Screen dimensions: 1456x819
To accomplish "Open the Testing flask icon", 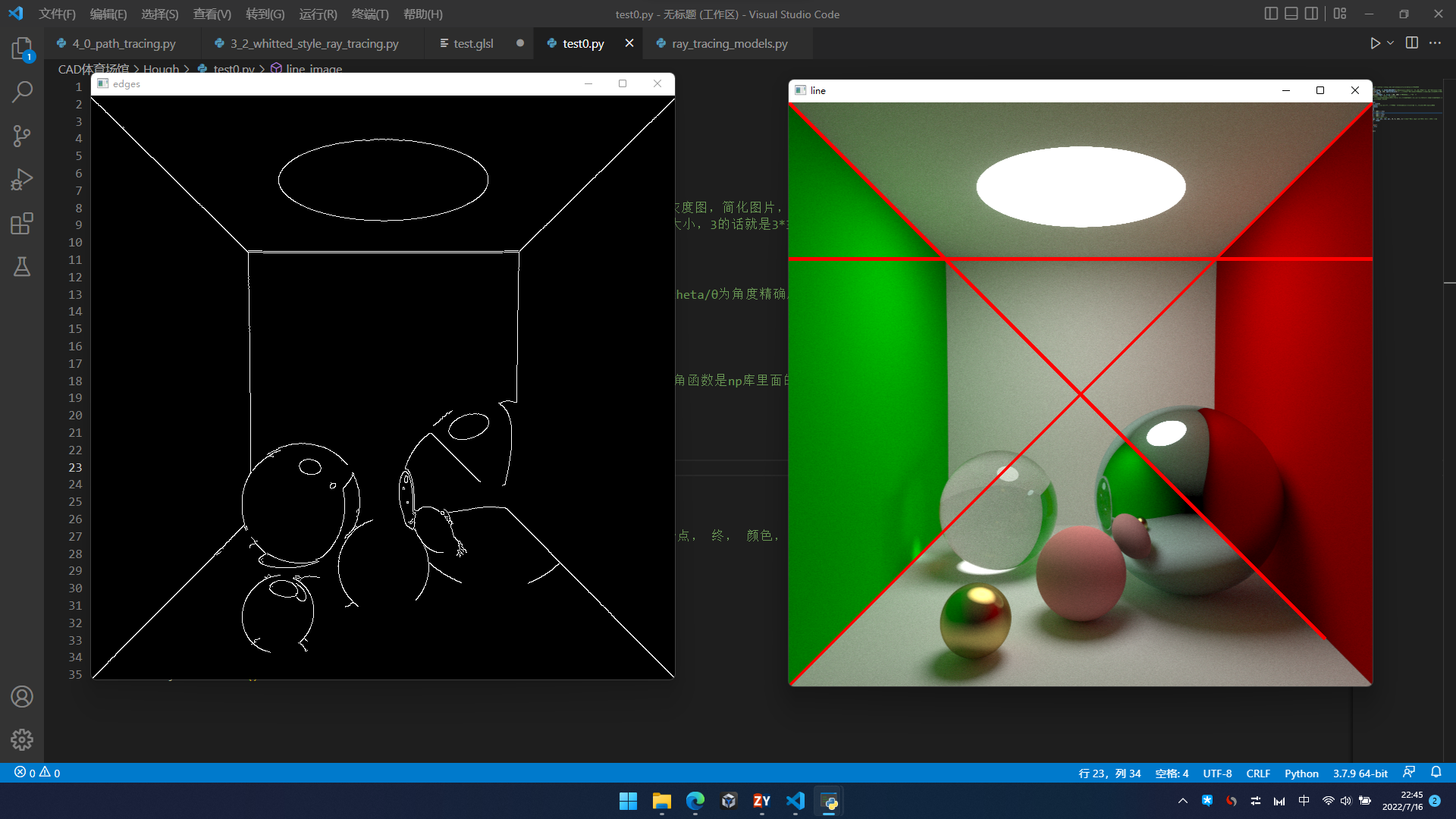I will tap(22, 267).
